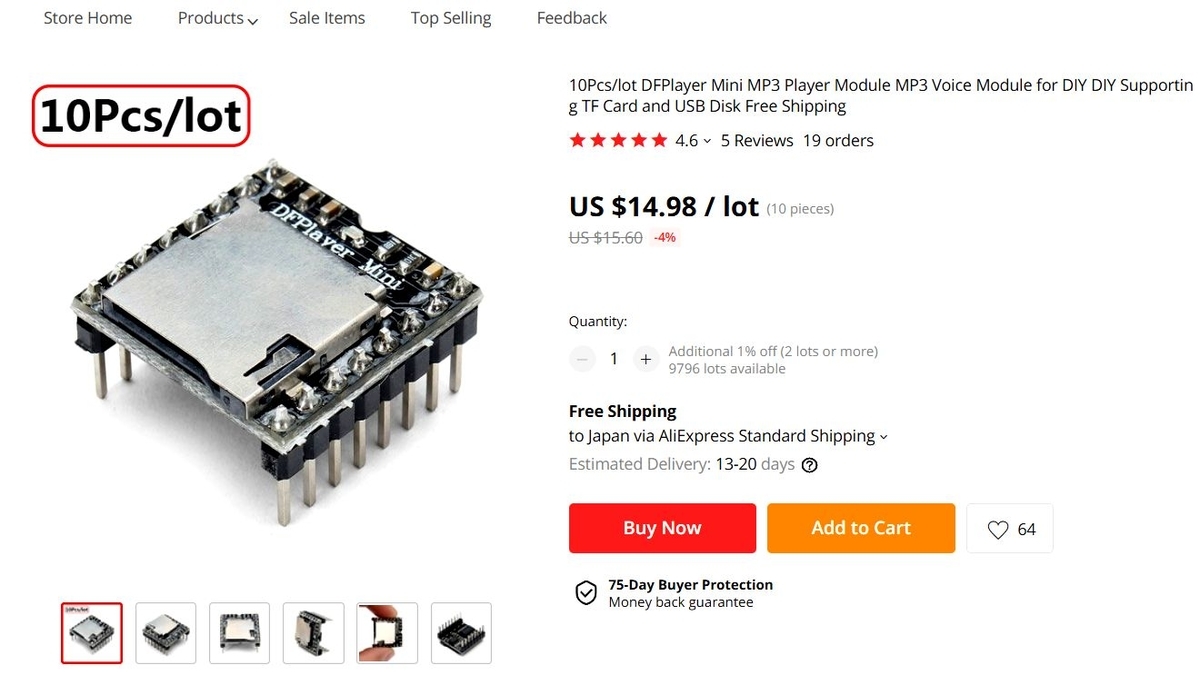Image resolution: width=1200 pixels, height=685 pixels.
Task: Select the last thumbnail with pin headers
Action: click(x=462, y=633)
